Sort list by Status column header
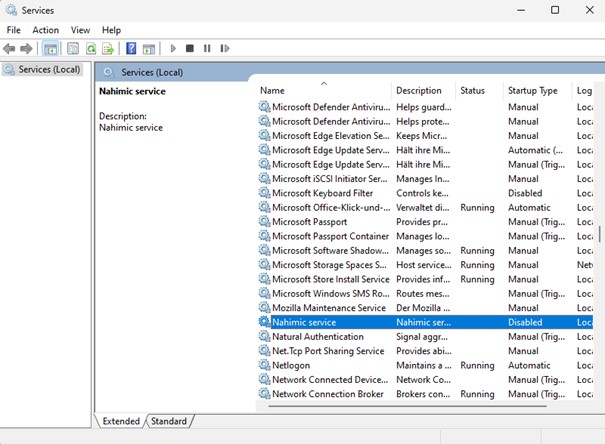605x444 pixels. [x=473, y=91]
